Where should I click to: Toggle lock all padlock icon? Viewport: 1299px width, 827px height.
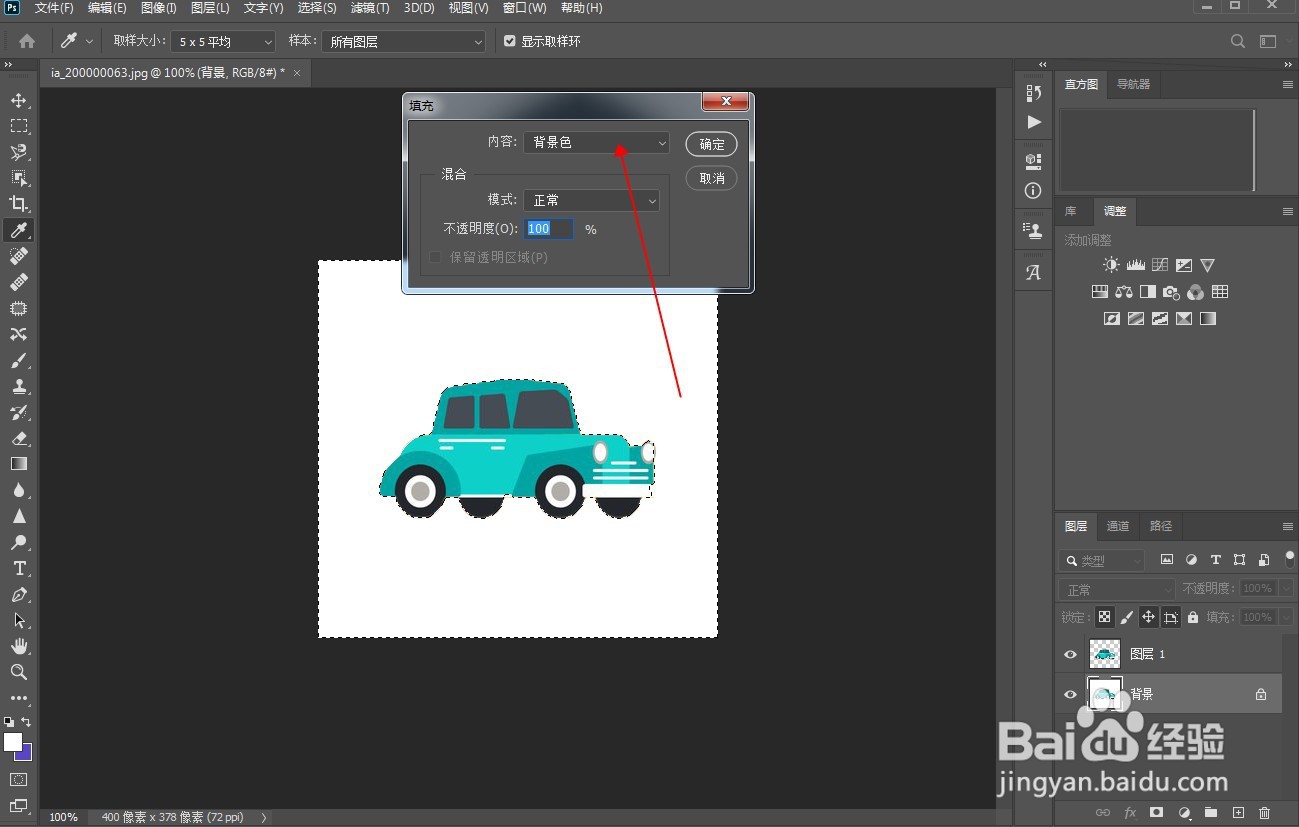pos(1193,617)
